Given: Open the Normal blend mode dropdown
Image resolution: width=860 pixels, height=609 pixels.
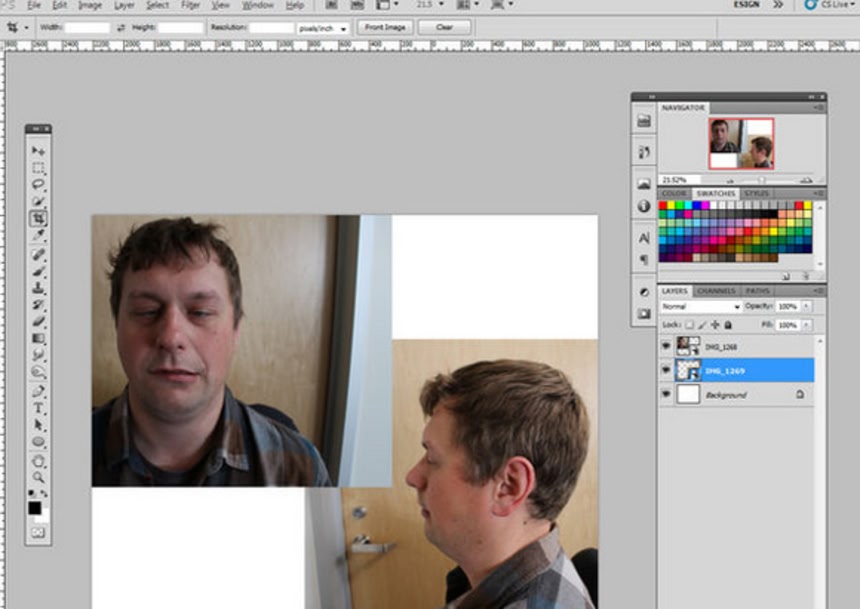Looking at the screenshot, I should tap(700, 306).
